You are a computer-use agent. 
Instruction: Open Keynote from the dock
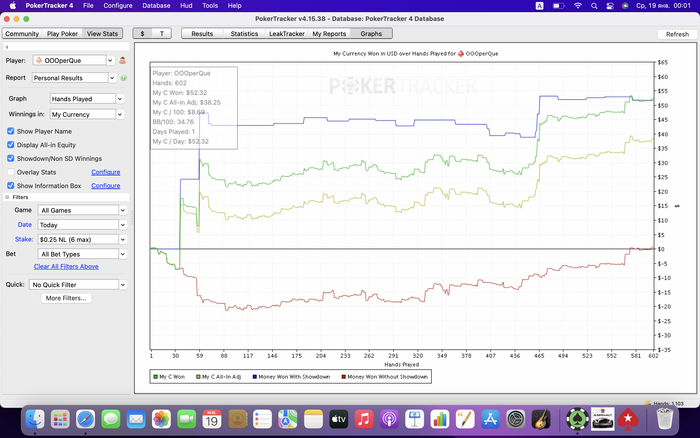click(414, 419)
